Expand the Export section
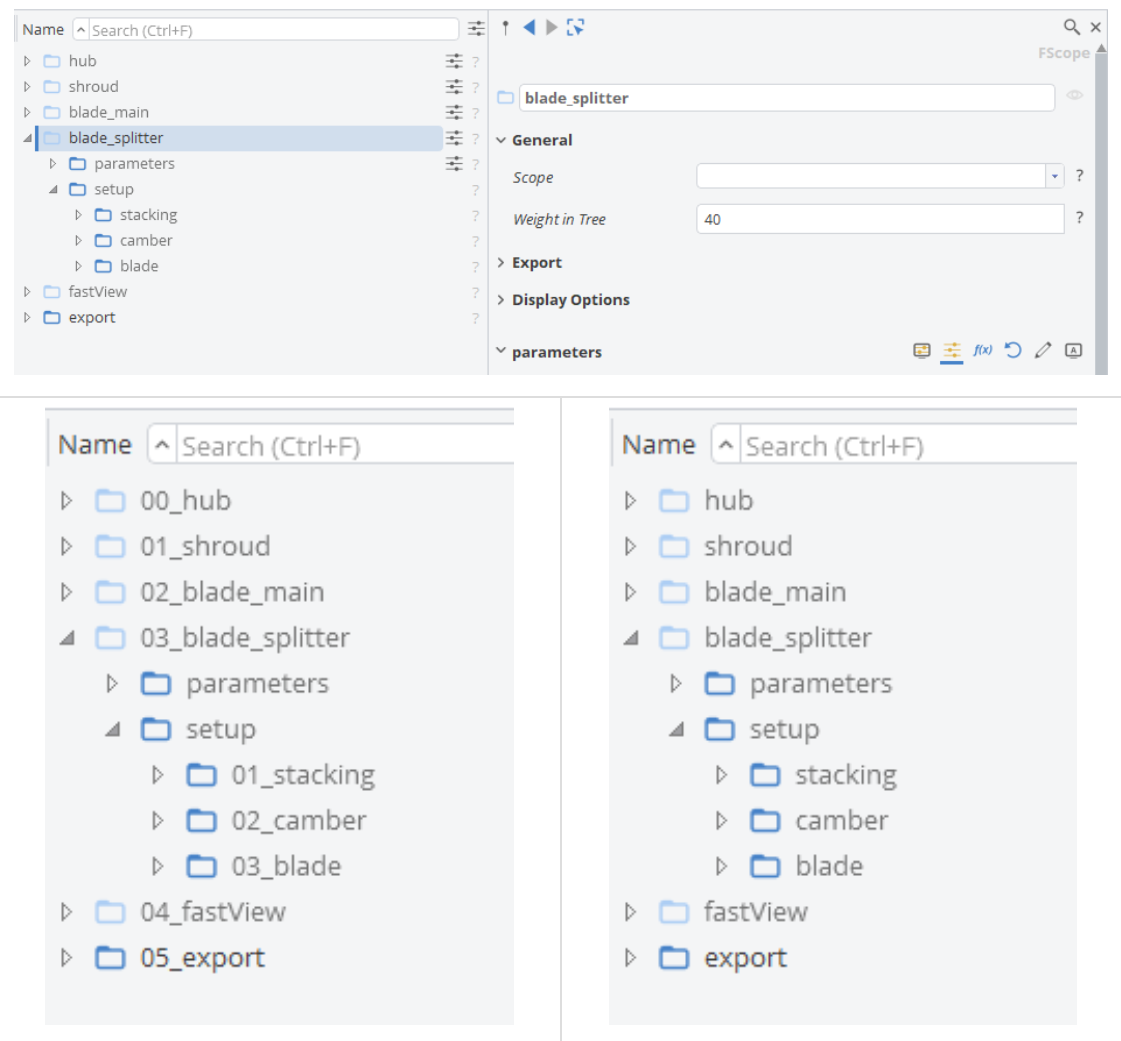This screenshot has width=1121, height=1041. pos(536,263)
